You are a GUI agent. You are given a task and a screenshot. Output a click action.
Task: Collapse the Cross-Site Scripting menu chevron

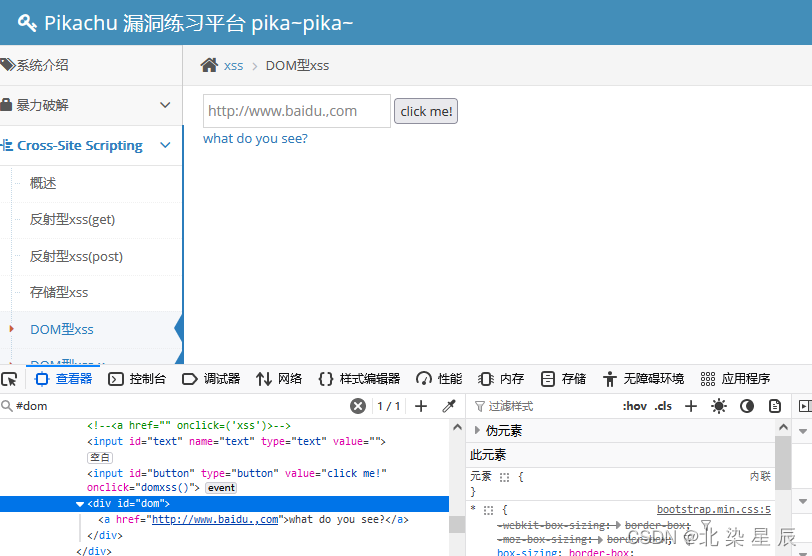tap(165, 145)
